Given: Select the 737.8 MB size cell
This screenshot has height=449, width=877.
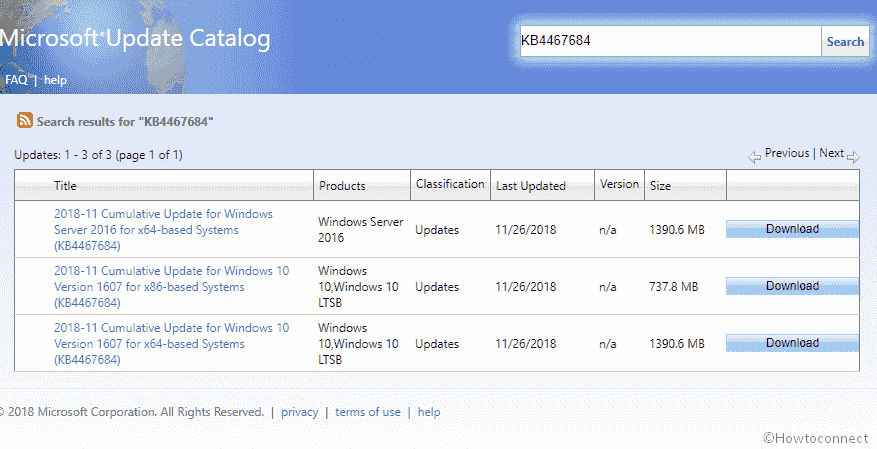Looking at the screenshot, I should [673, 287].
